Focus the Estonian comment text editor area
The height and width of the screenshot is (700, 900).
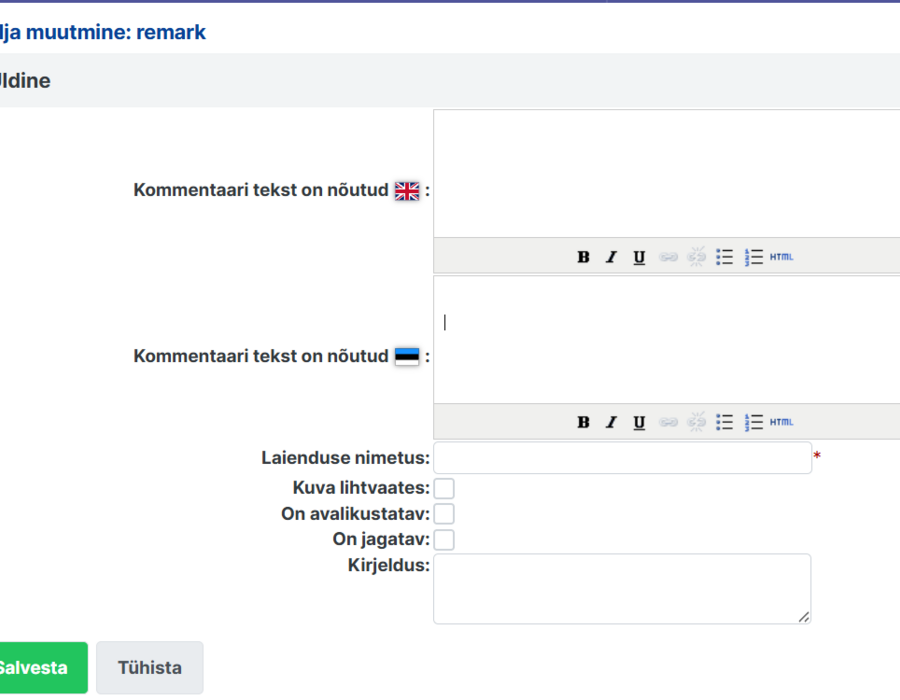tap(667, 340)
